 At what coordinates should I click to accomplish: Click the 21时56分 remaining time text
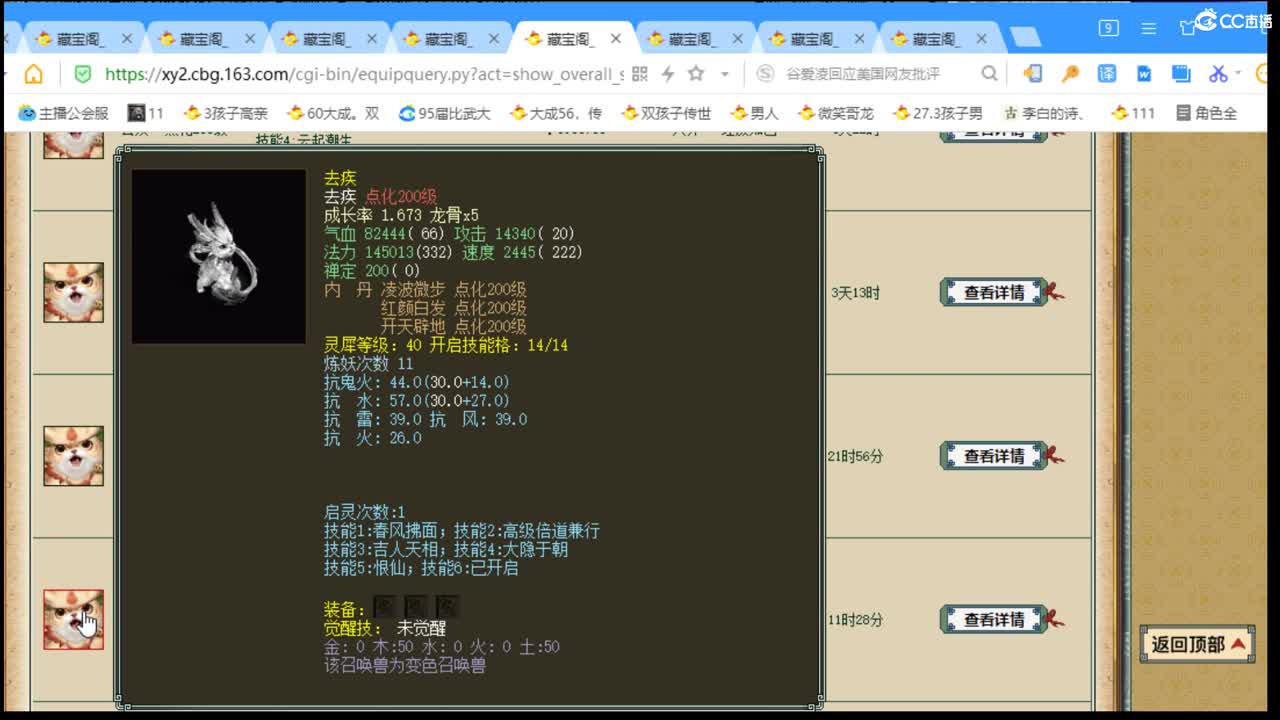pyautogui.click(x=855, y=456)
